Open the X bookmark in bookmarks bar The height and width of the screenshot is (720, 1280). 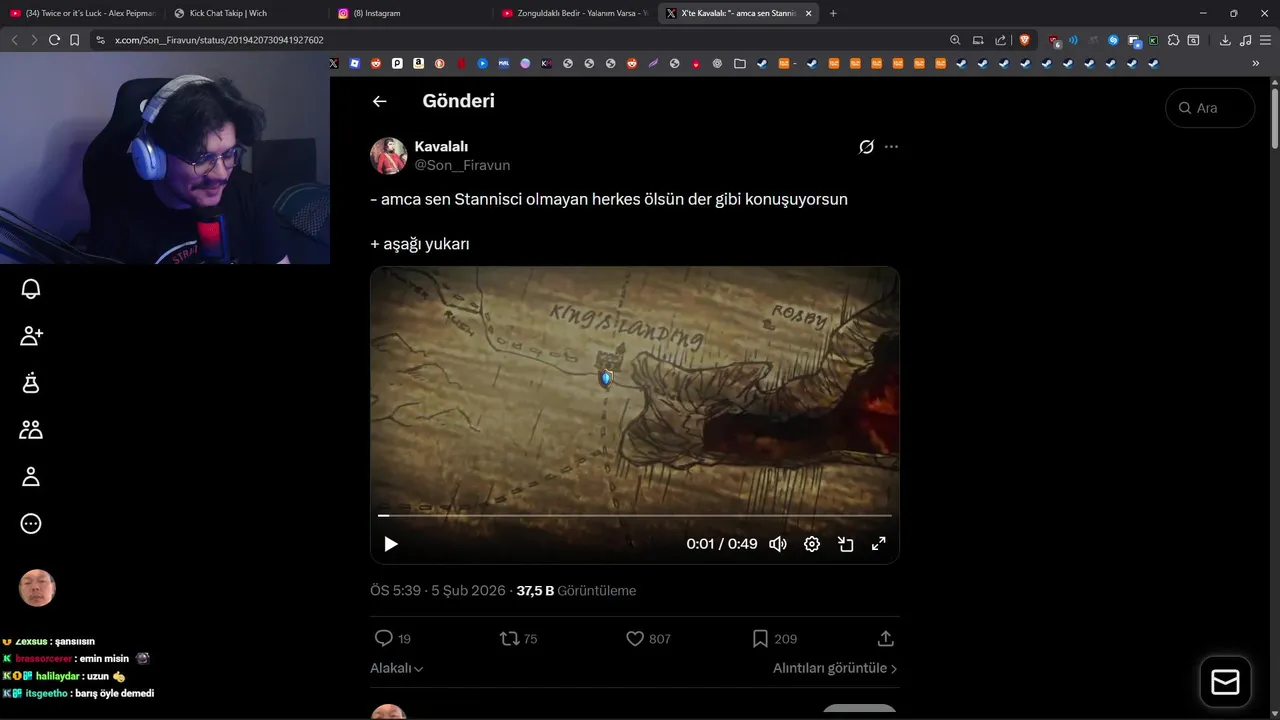coord(334,63)
